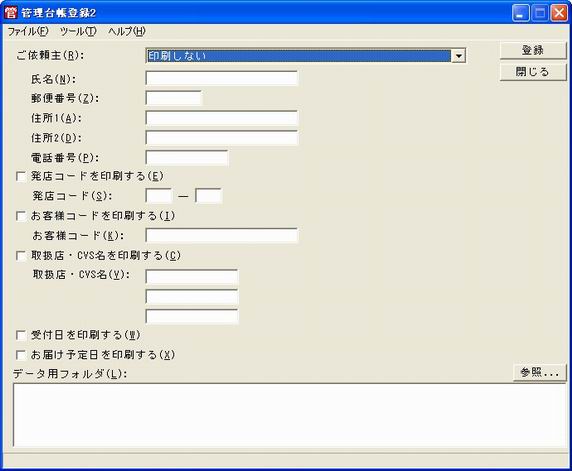
Task: Click the 閉じる button
Action: [x=533, y=72]
